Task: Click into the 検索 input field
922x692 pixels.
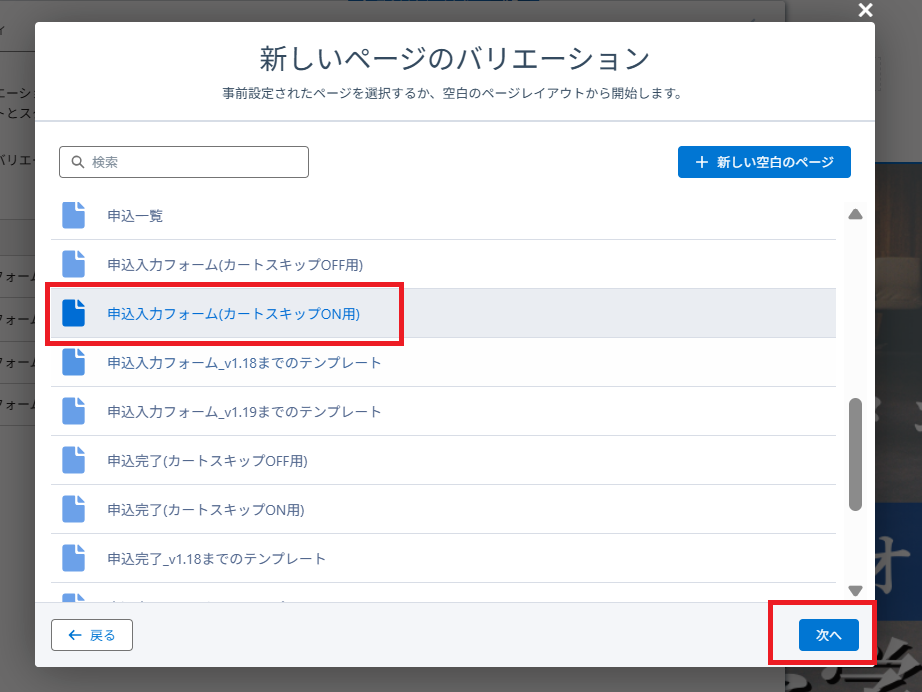Action: (x=195, y=162)
